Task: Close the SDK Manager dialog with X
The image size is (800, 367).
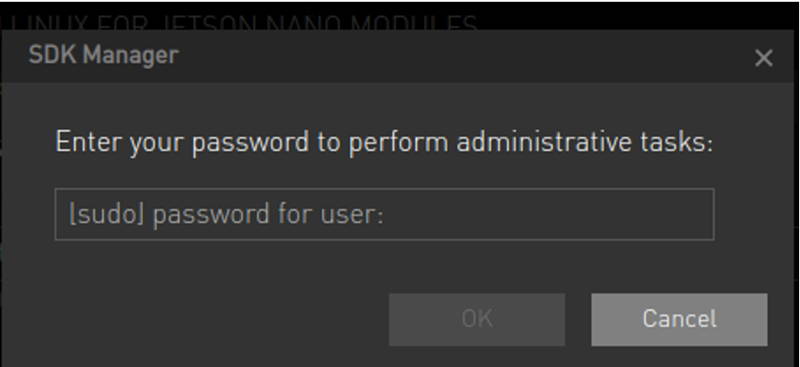Action: 763,58
